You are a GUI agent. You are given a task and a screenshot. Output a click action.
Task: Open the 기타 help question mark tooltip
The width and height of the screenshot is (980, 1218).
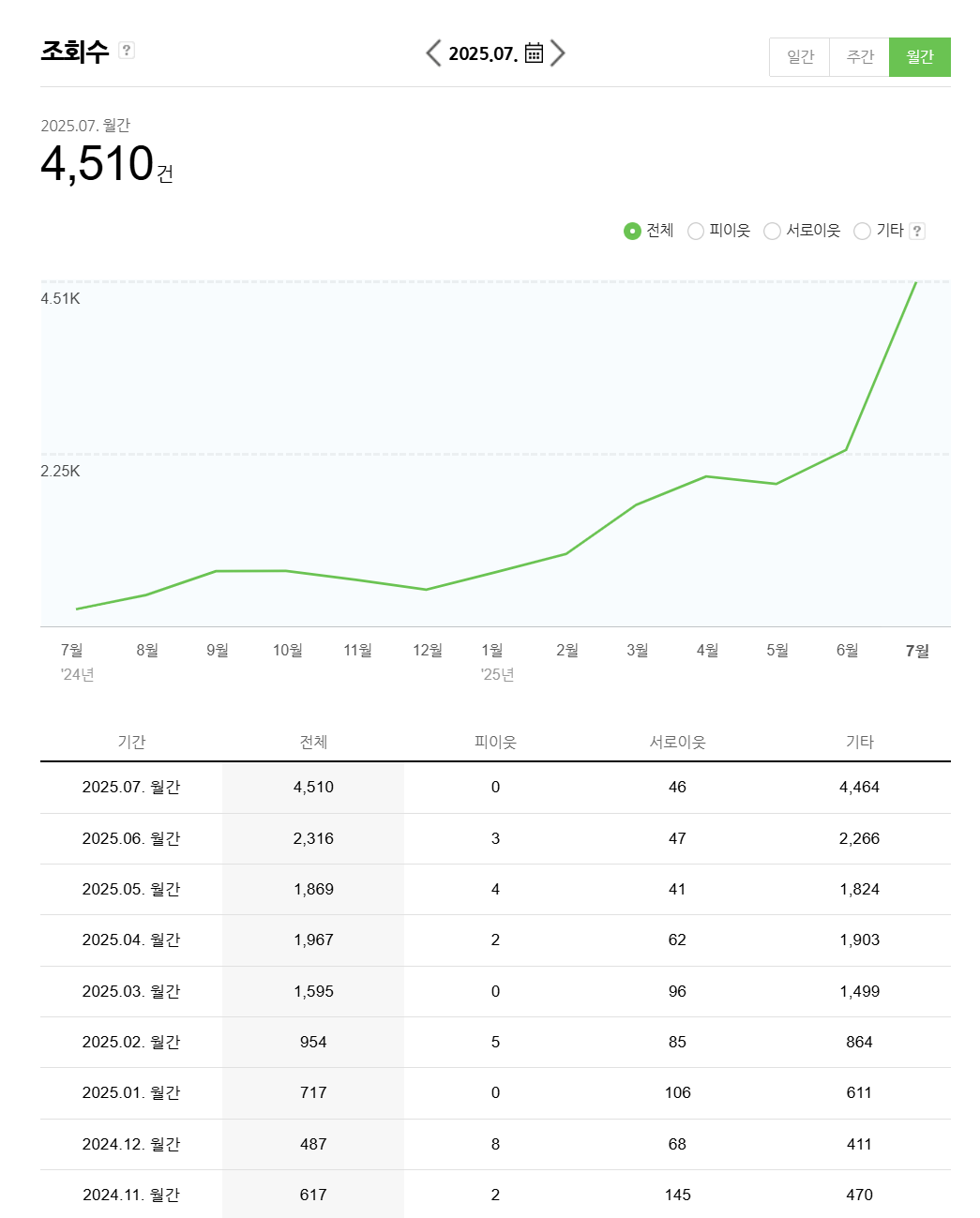(x=917, y=231)
